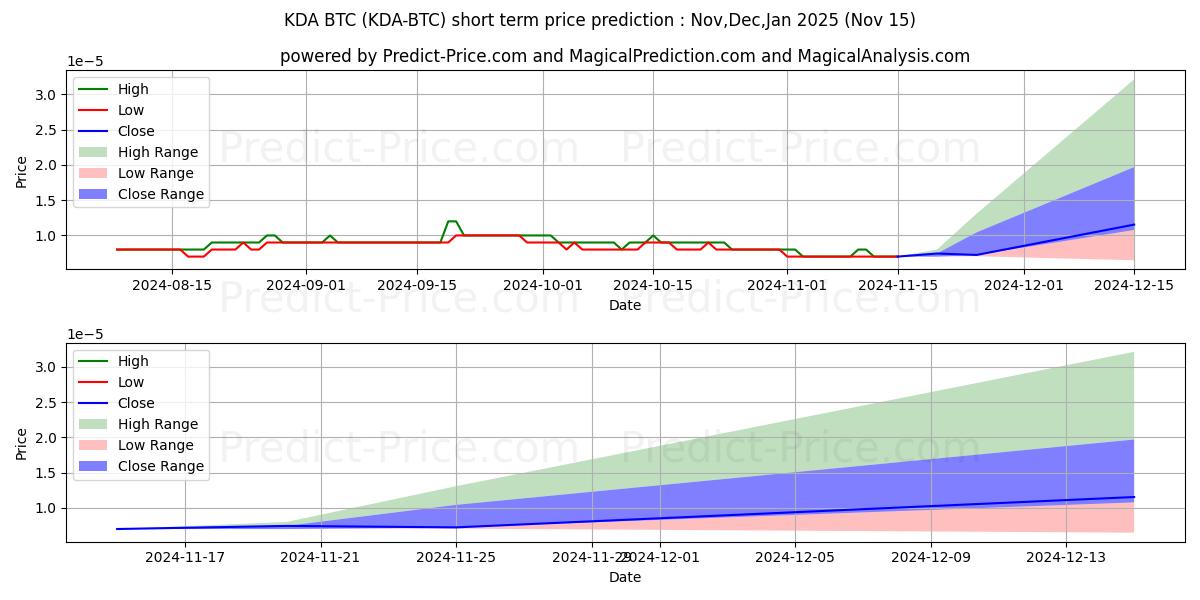Click the Low Range pink swatch in bottom legend
Image resolution: width=1200 pixels, height=600 pixels.
[x=96, y=445]
